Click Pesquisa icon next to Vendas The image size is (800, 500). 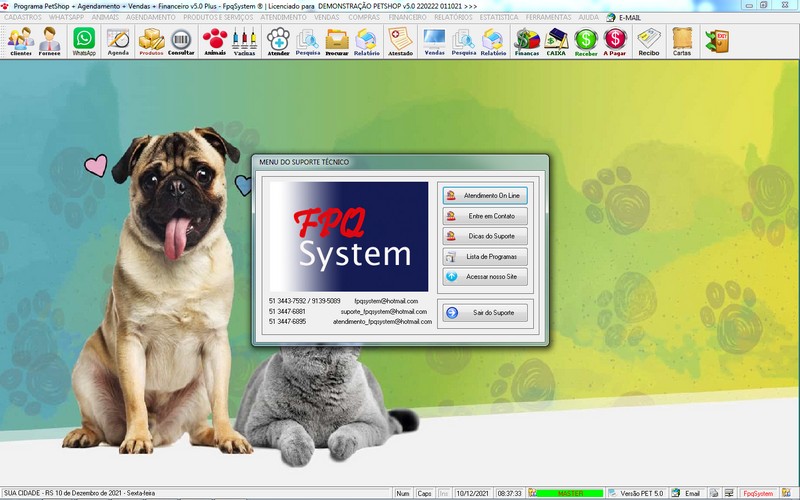pos(464,41)
